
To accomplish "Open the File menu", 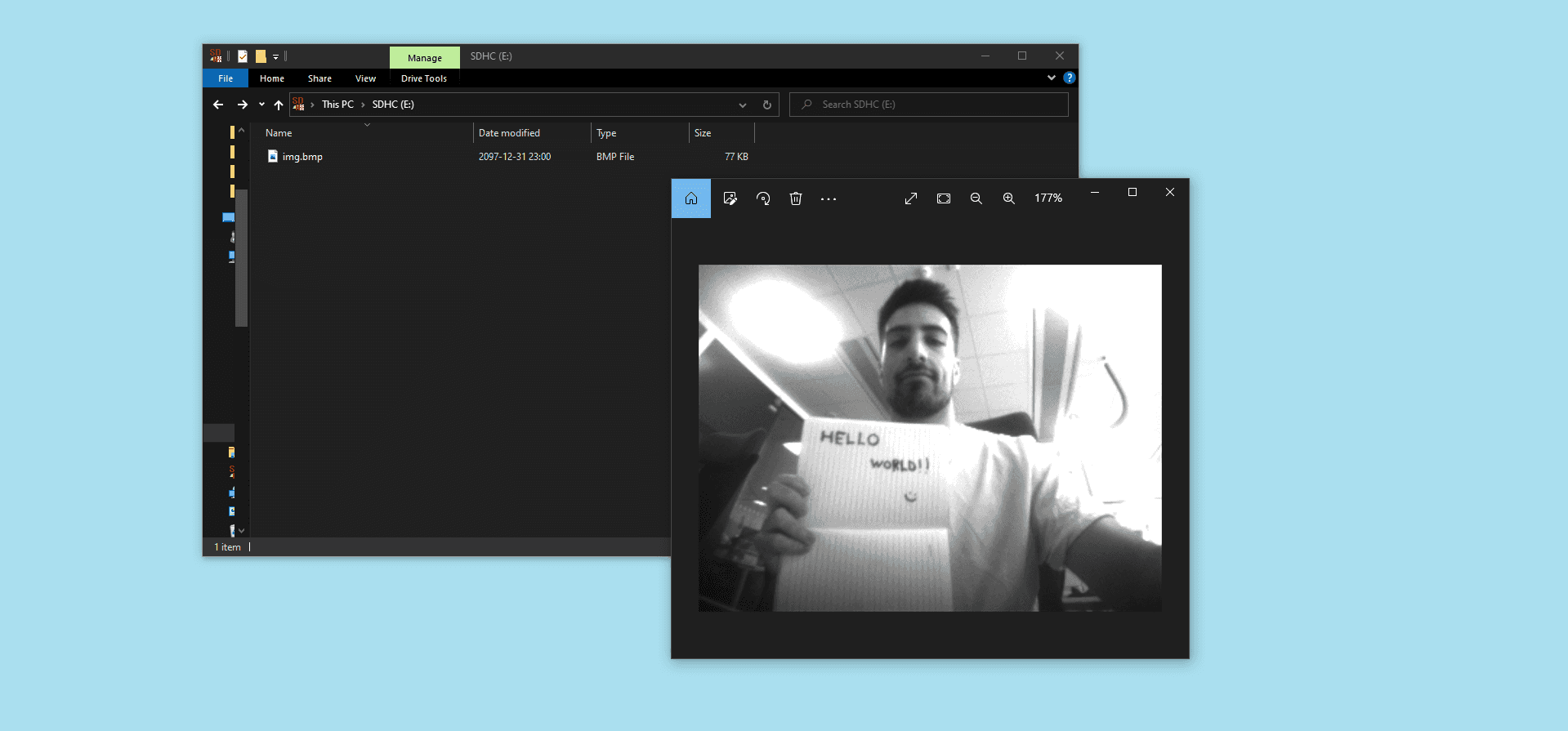I will click(x=226, y=78).
